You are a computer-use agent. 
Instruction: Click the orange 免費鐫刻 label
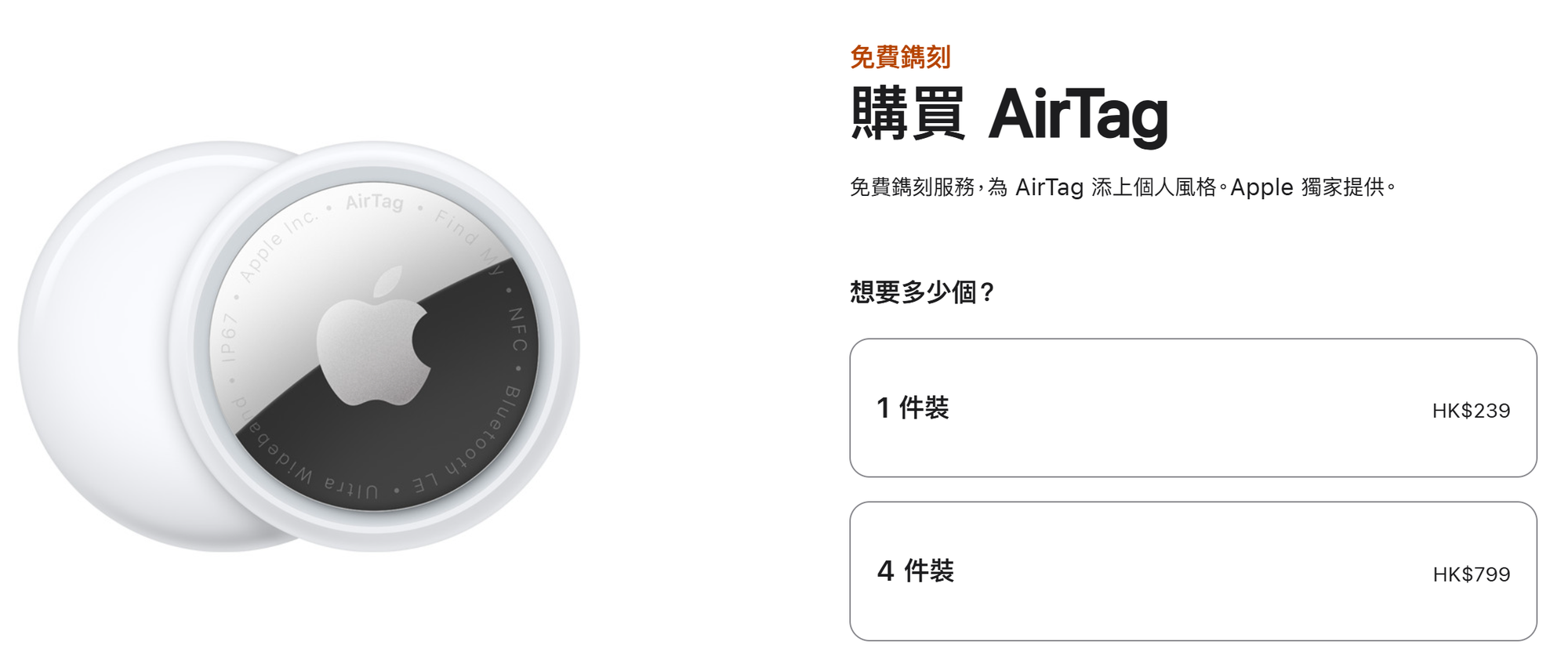click(900, 56)
